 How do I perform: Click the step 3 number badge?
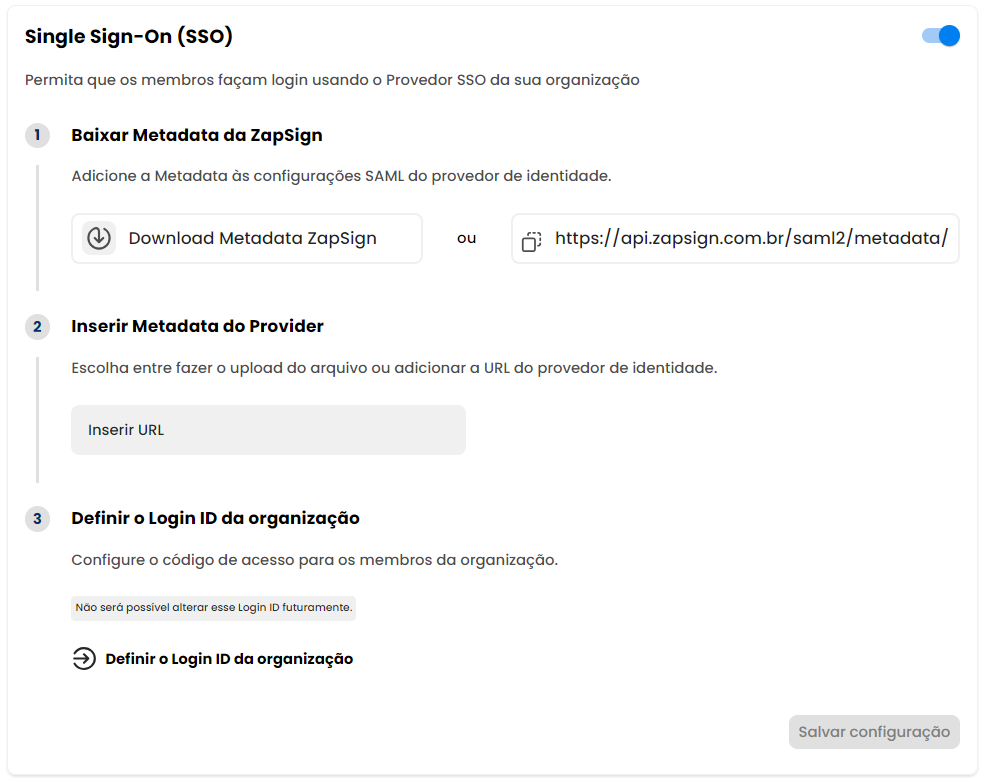click(x=38, y=519)
